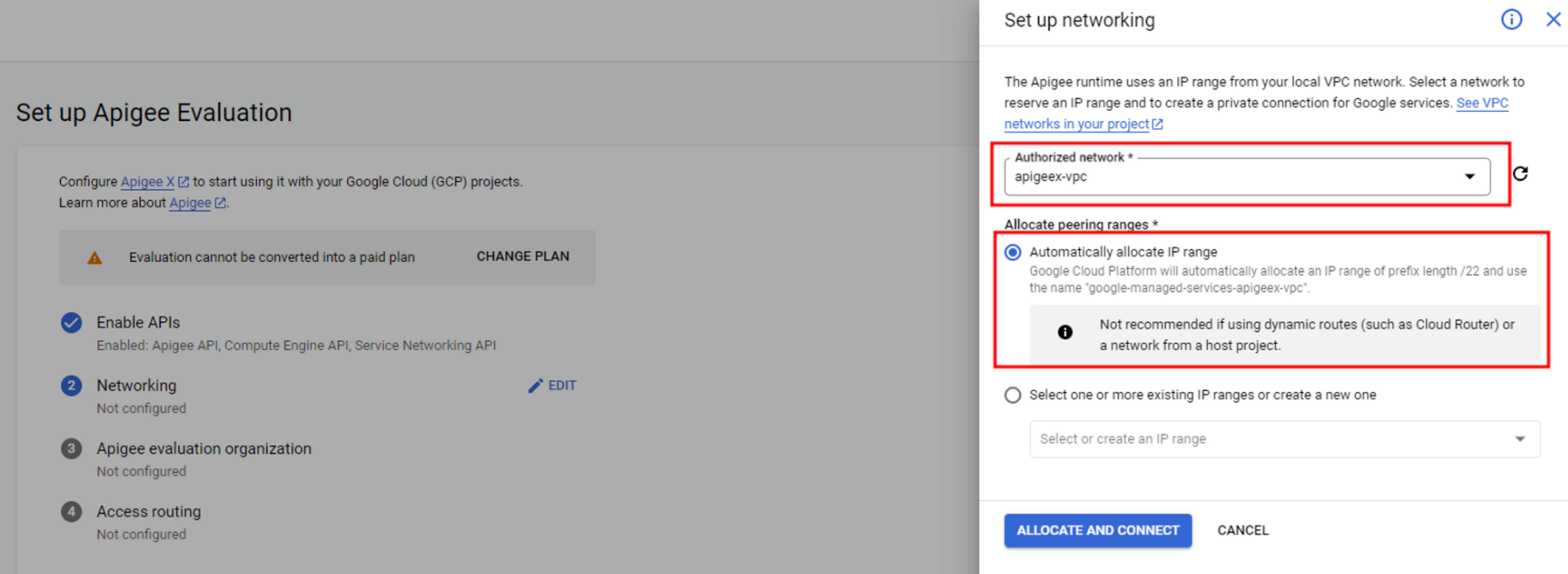1568x574 pixels.
Task: Click ALLOCATE AND CONNECT button
Action: (x=1098, y=530)
